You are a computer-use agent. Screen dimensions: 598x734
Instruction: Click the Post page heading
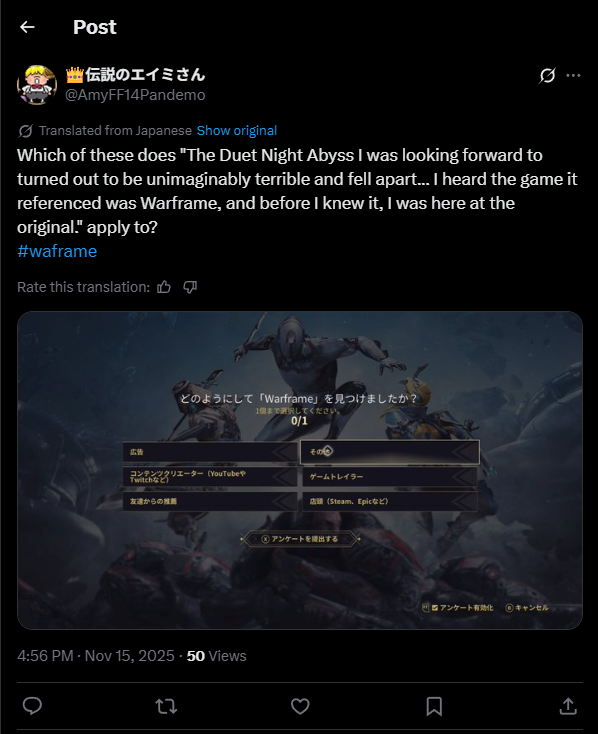tap(95, 27)
